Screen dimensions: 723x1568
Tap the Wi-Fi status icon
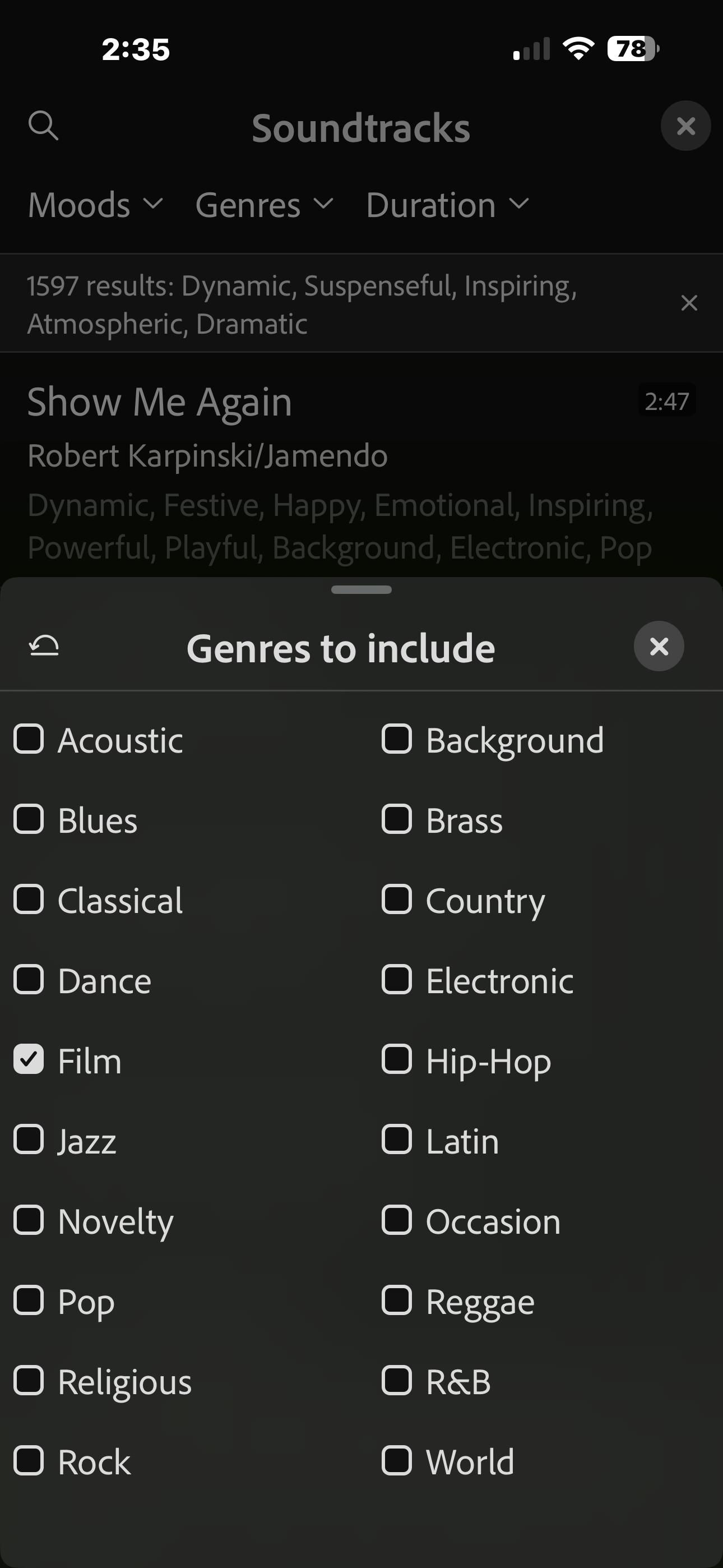click(578, 49)
